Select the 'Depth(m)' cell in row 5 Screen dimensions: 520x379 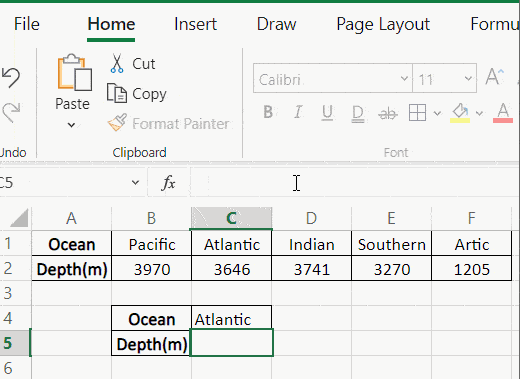pos(152,343)
